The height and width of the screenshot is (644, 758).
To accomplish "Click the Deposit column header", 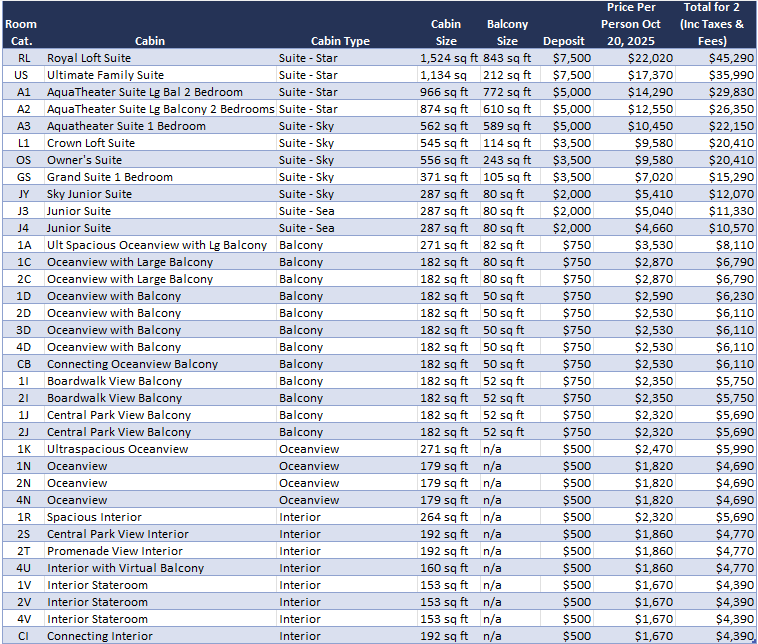I will (563, 41).
